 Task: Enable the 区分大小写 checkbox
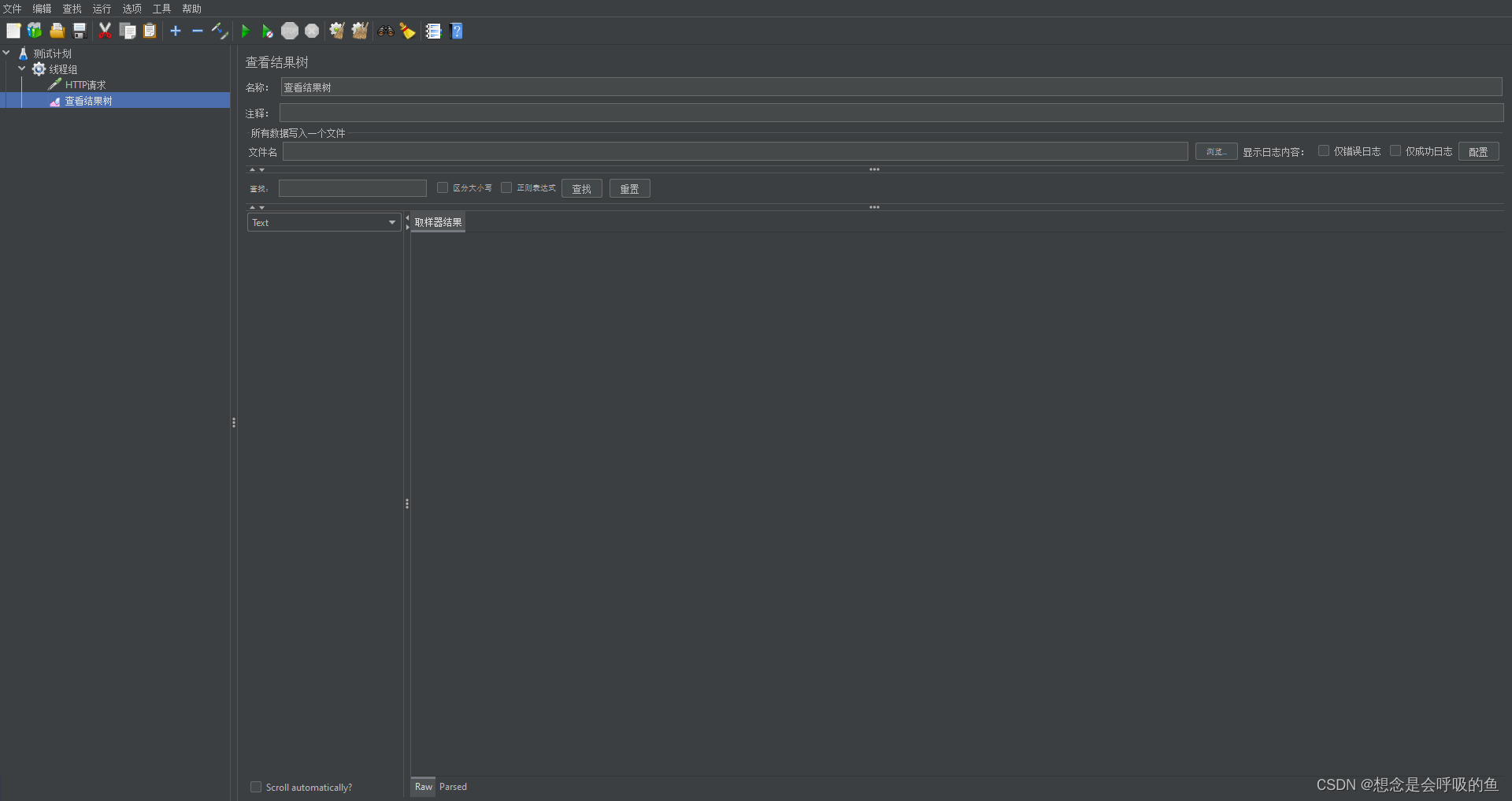pos(443,187)
